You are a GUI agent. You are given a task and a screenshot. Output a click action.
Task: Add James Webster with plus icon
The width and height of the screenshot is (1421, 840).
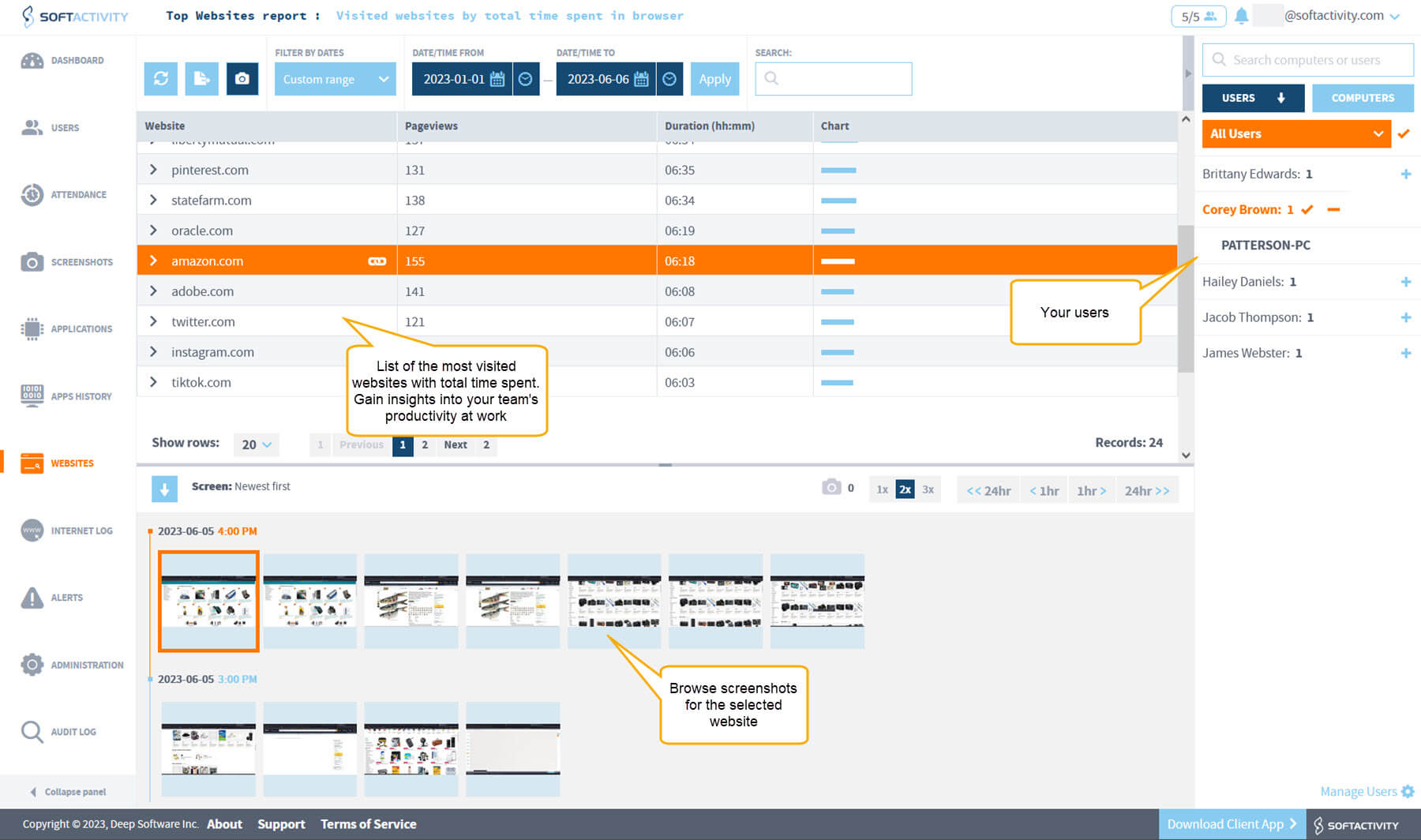point(1406,353)
